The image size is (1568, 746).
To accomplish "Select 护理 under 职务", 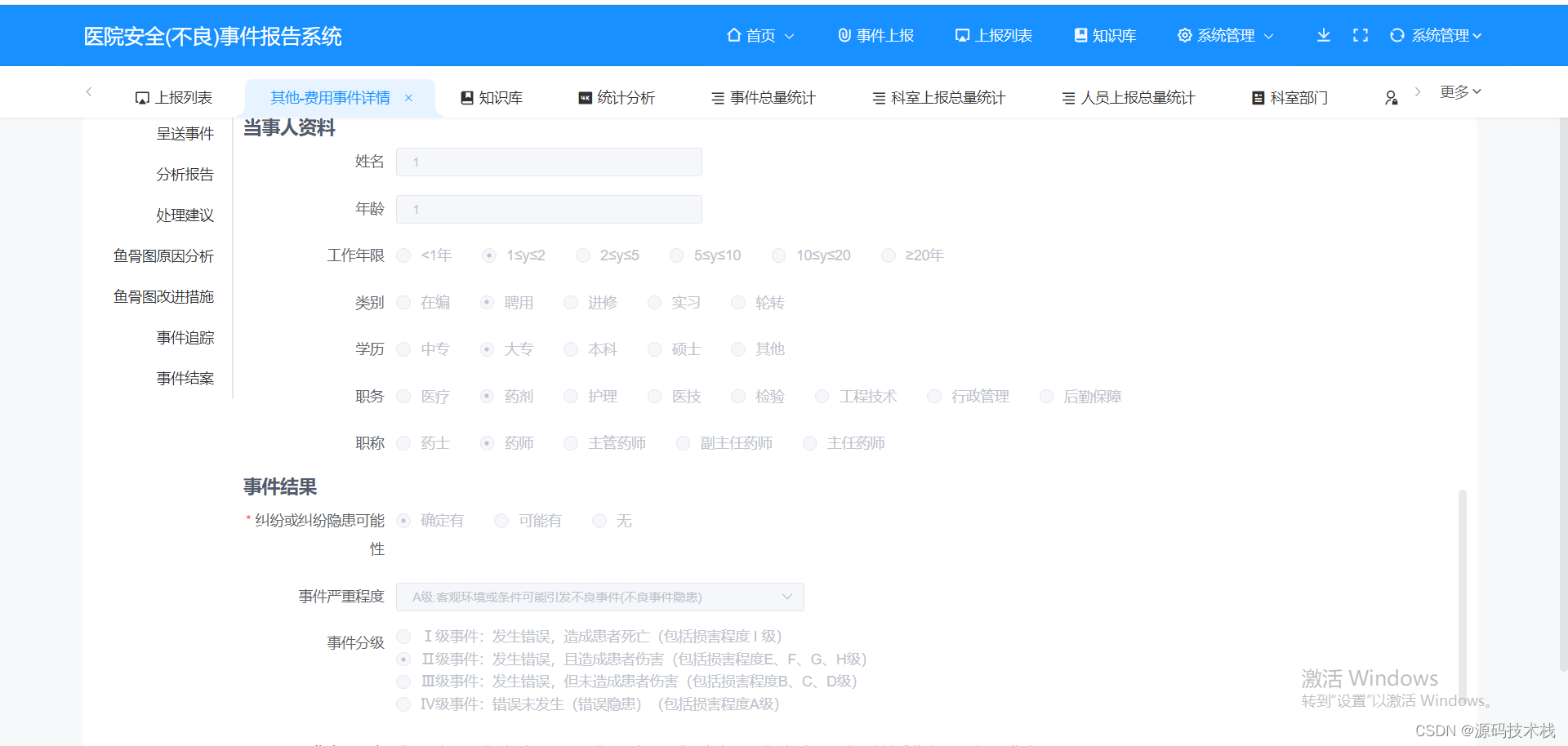I will (571, 397).
